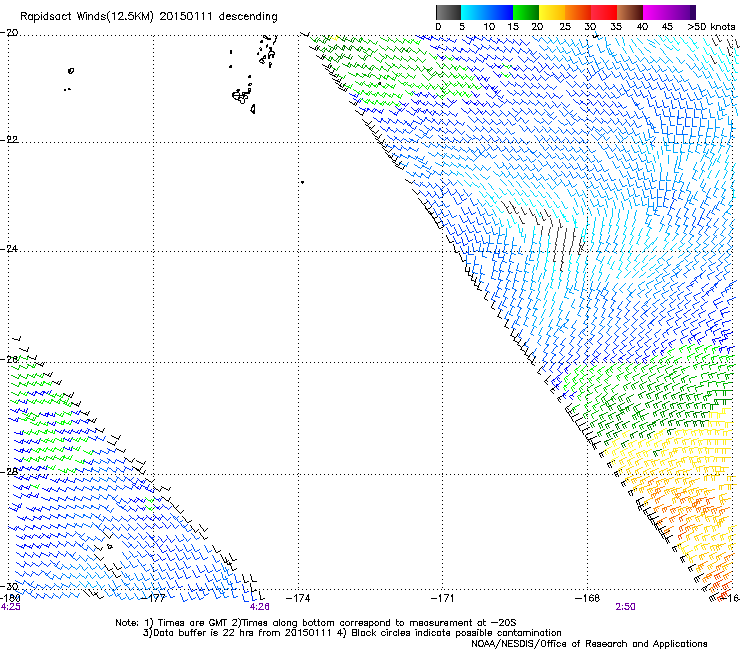Click the blue 10–15 knots legend segment
The image size is (740, 650).
click(500, 12)
